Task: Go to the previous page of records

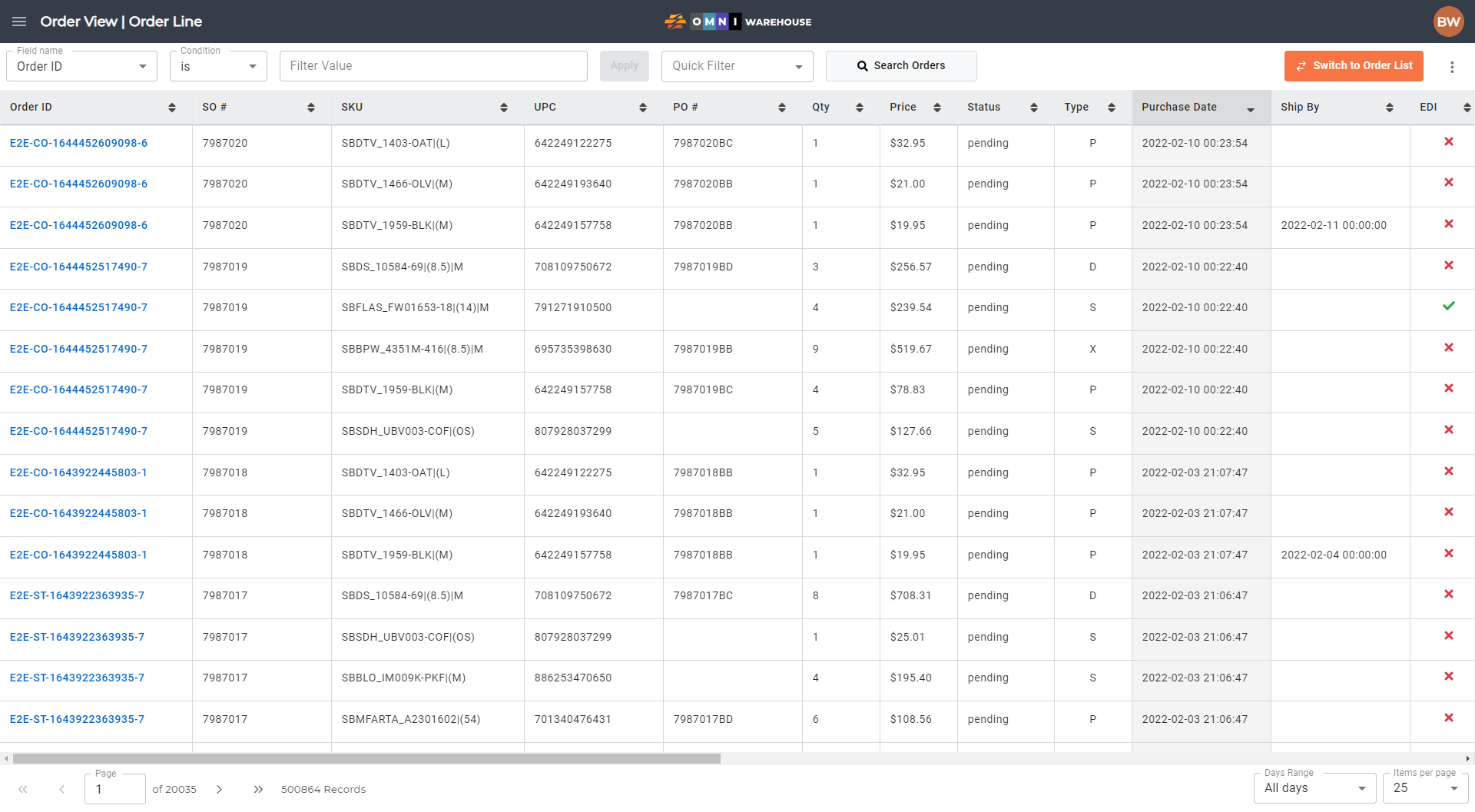Action: pyautogui.click(x=62, y=789)
